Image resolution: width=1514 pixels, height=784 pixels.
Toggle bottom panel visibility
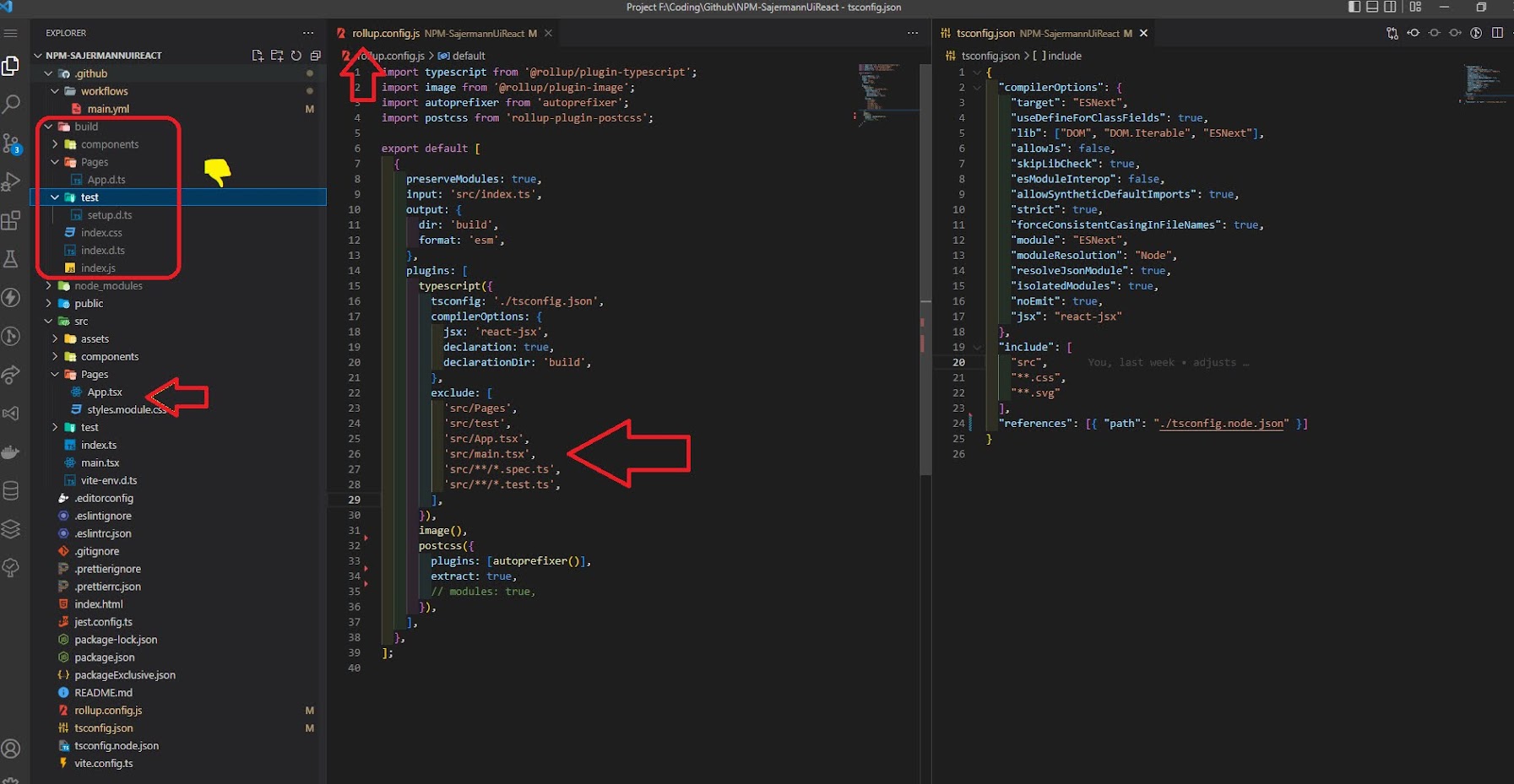coord(1372,7)
